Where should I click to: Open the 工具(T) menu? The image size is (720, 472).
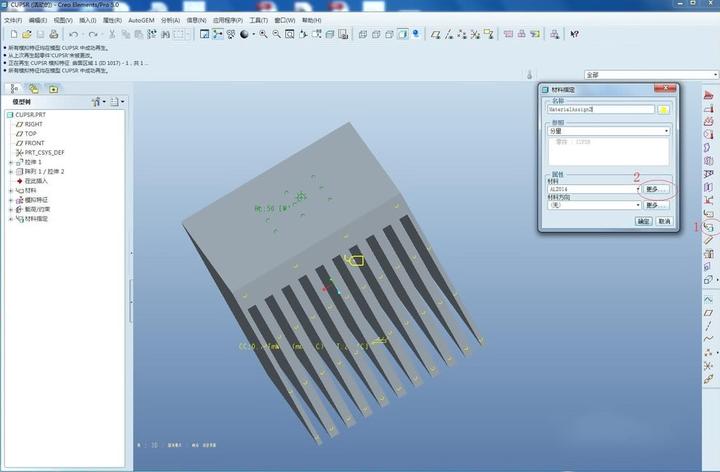pyautogui.click(x=259, y=21)
